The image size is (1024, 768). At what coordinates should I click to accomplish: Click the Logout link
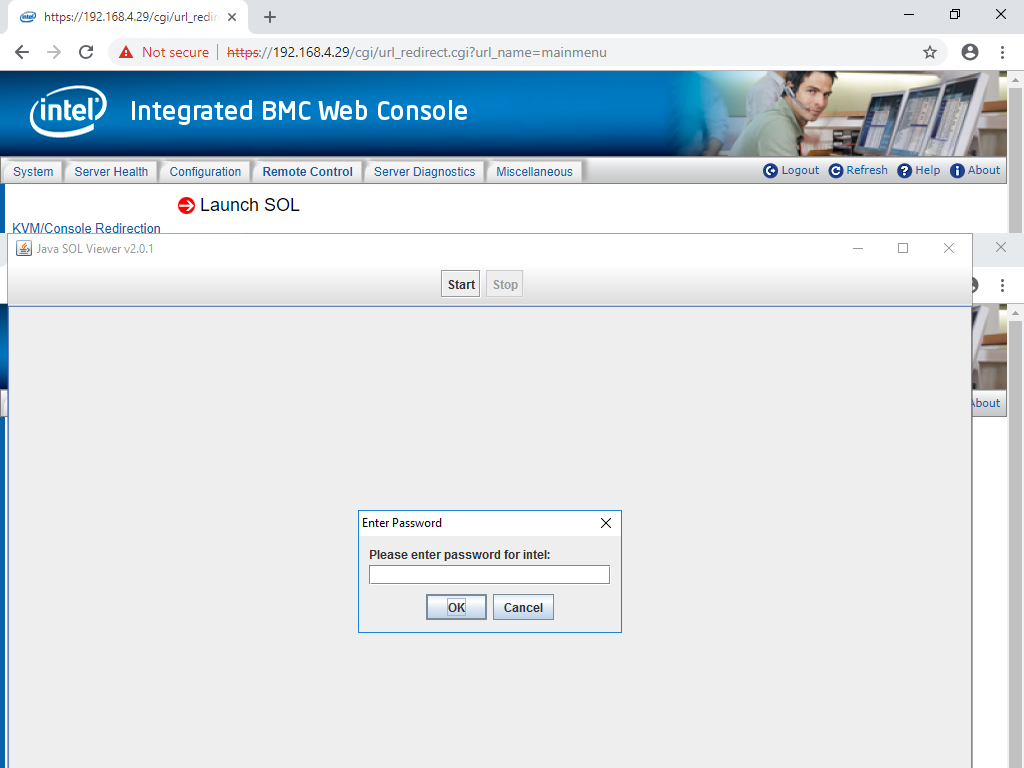pyautogui.click(x=800, y=170)
